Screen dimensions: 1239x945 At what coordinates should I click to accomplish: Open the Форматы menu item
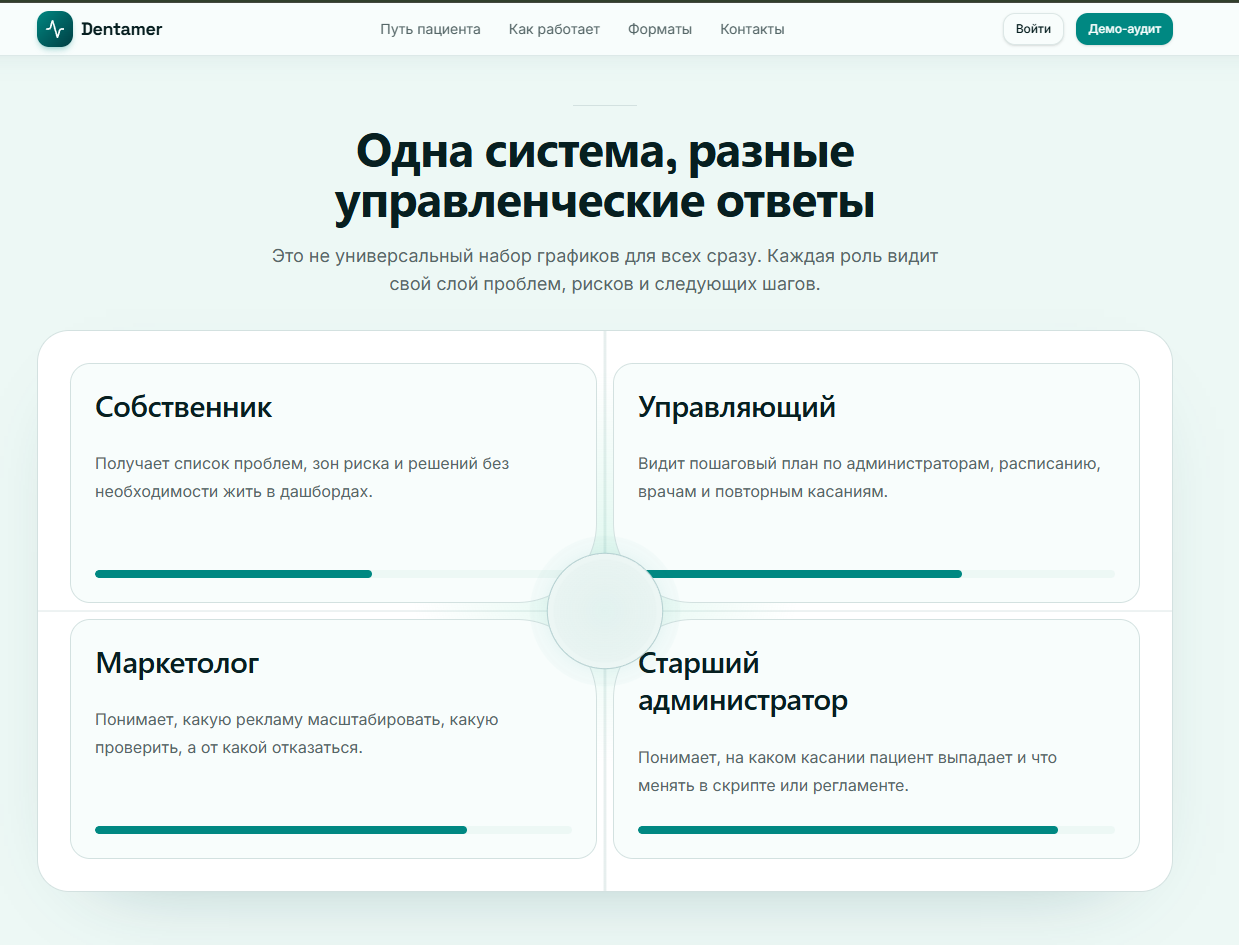660,29
